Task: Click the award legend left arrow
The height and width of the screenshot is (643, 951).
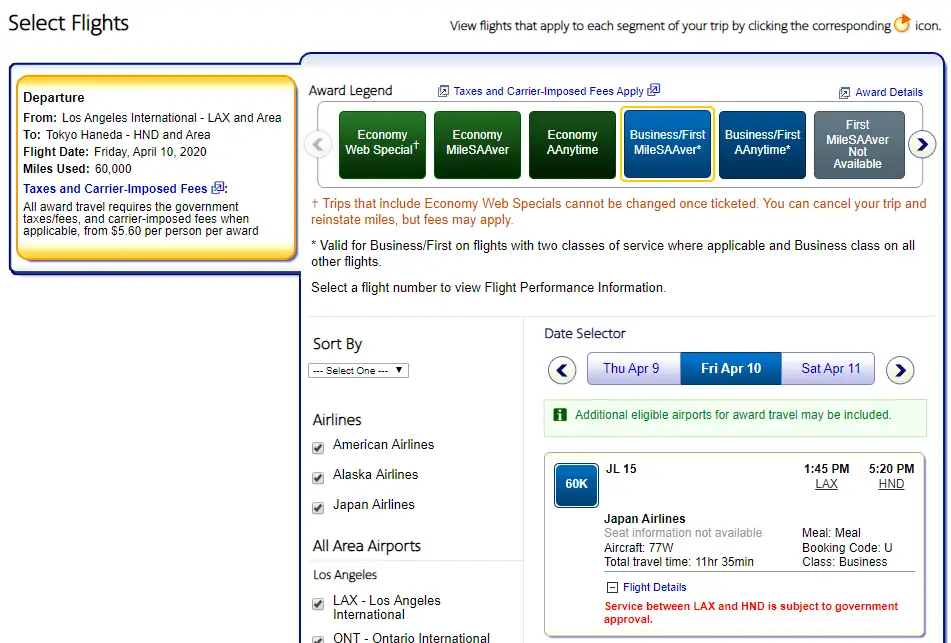Action: (x=318, y=145)
